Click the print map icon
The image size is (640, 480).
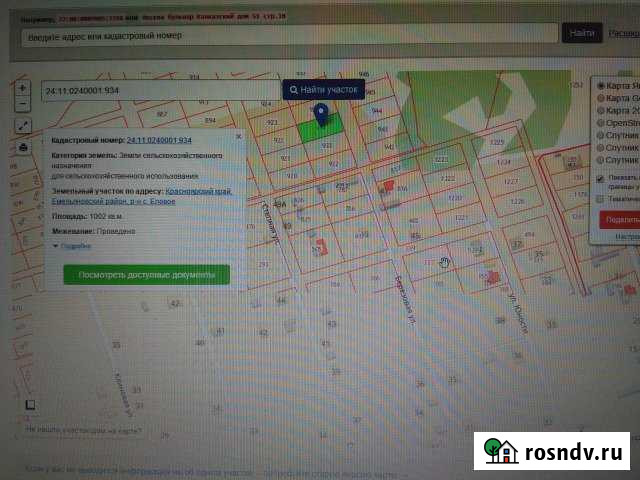point(22,148)
